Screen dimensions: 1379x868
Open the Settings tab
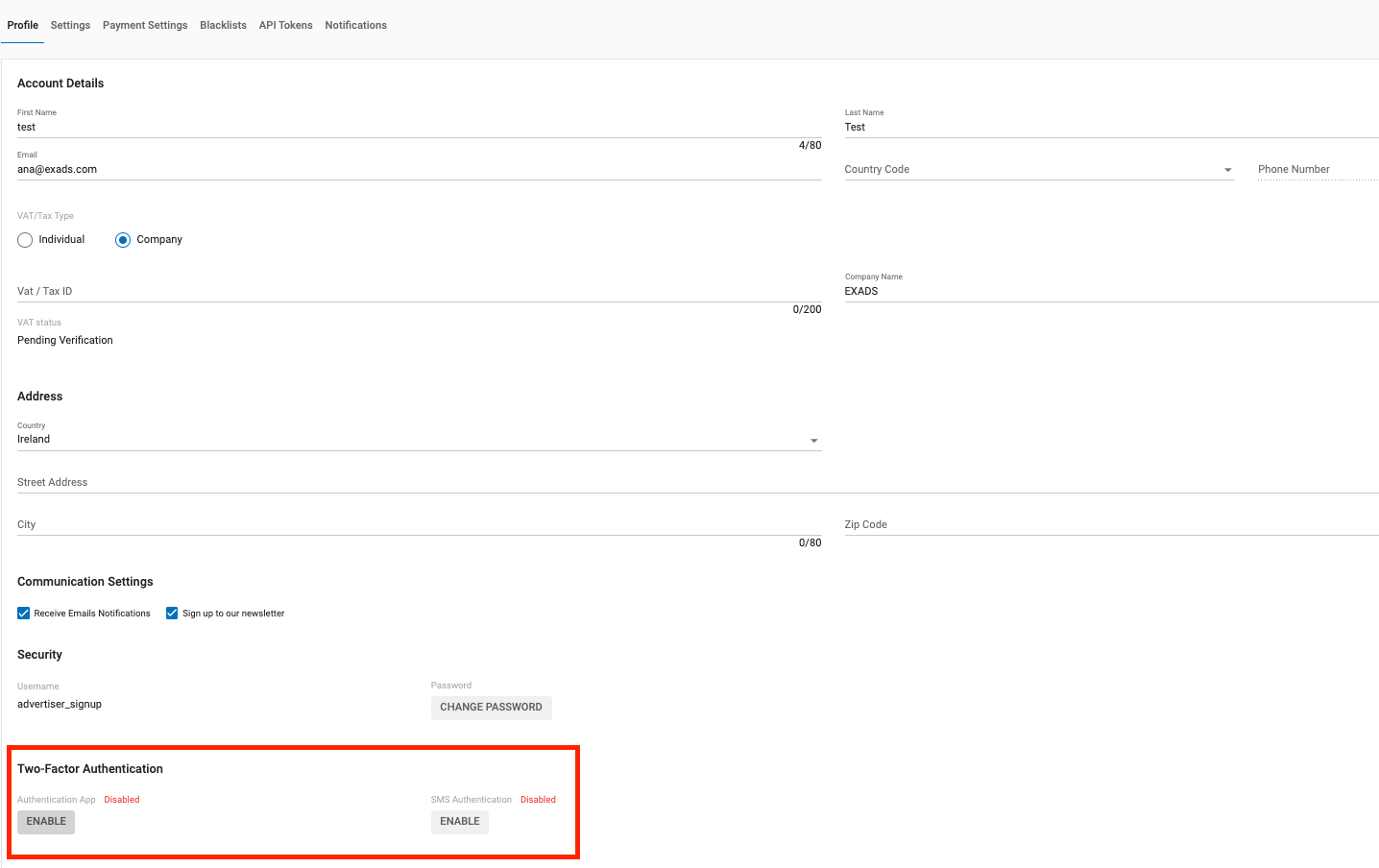click(70, 25)
